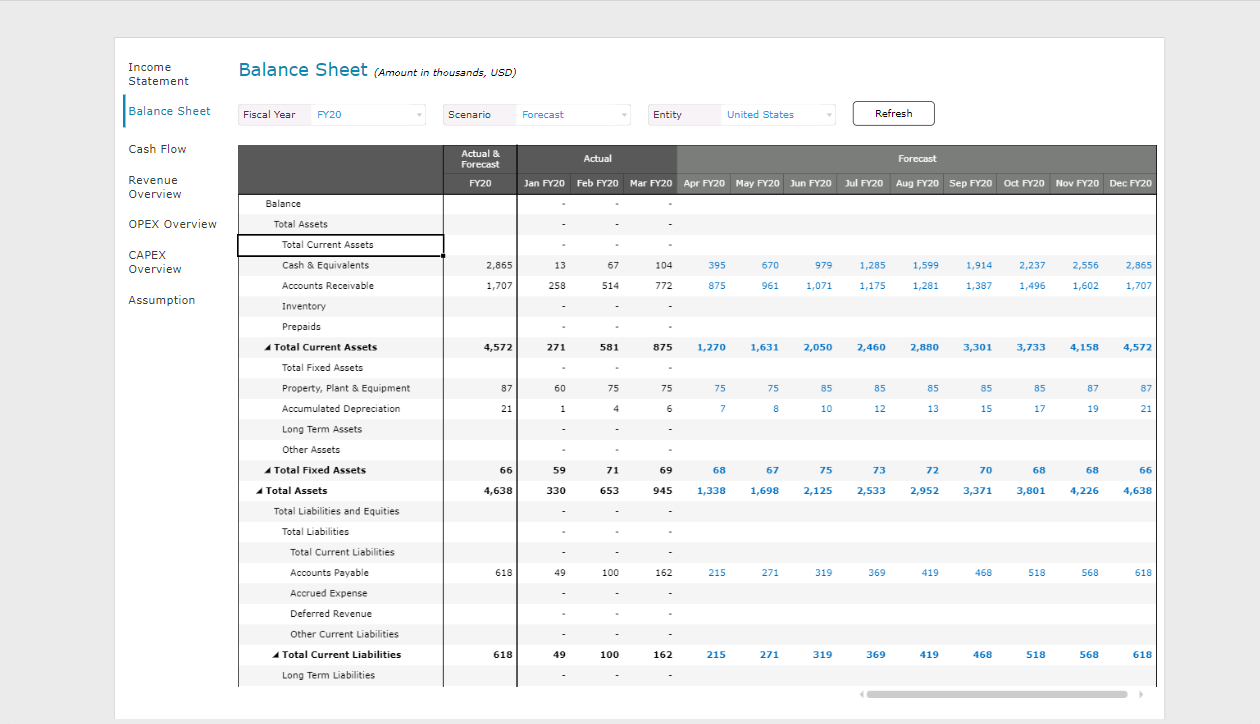Collapse the Total Fixed Assets subtotal row
Screen dimensions: 1260x724
pos(267,470)
